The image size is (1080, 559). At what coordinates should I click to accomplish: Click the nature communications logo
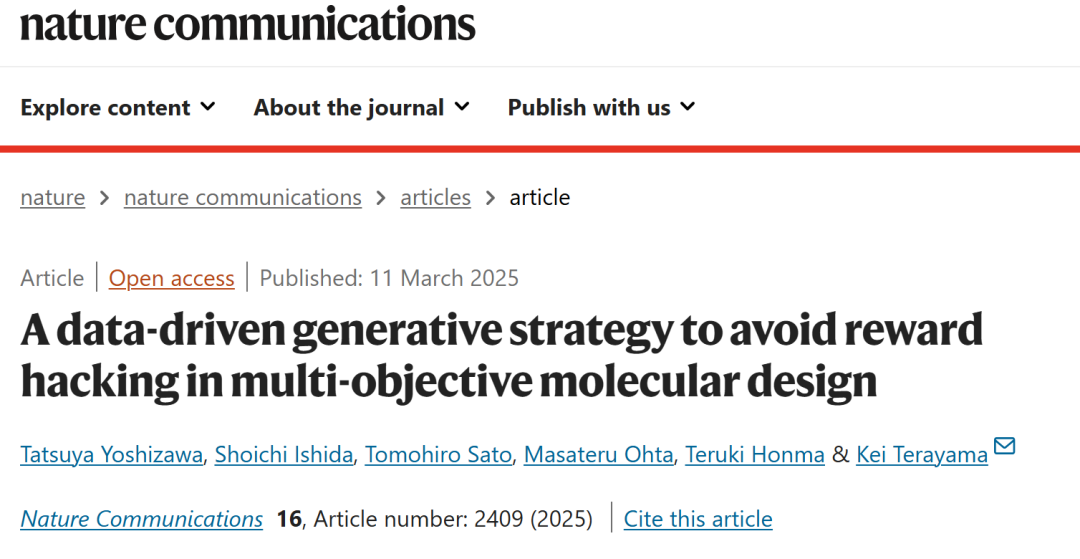(x=247, y=22)
